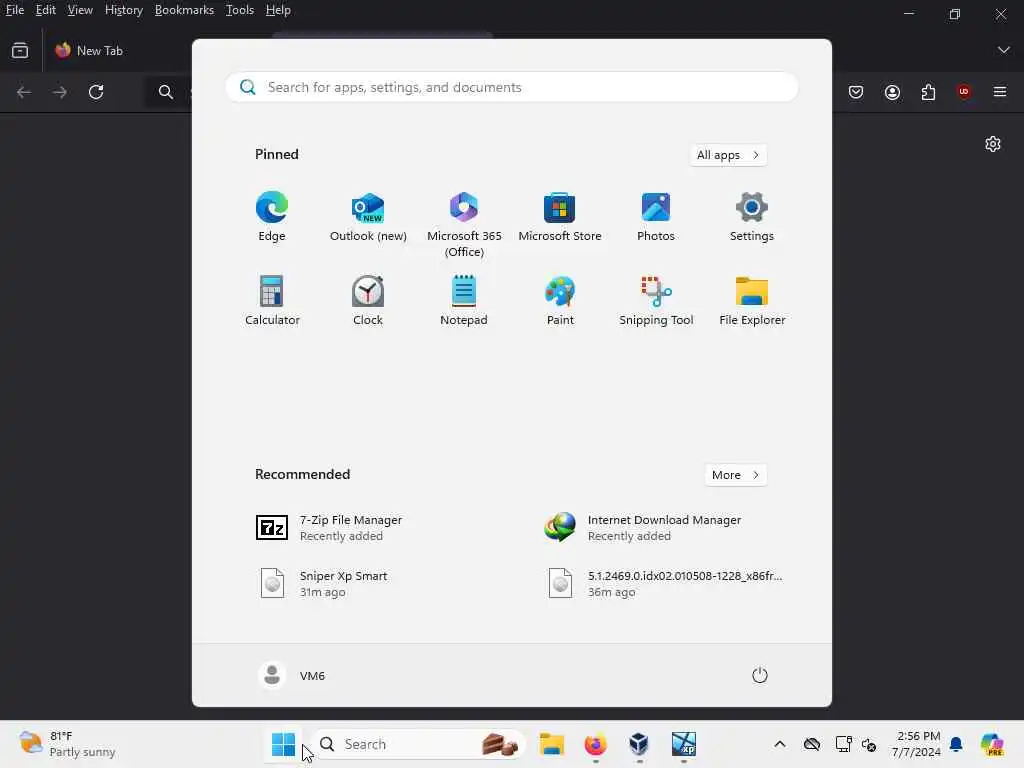
Task: Click the Firefox address bar search icon
Action: pyautogui.click(x=166, y=92)
